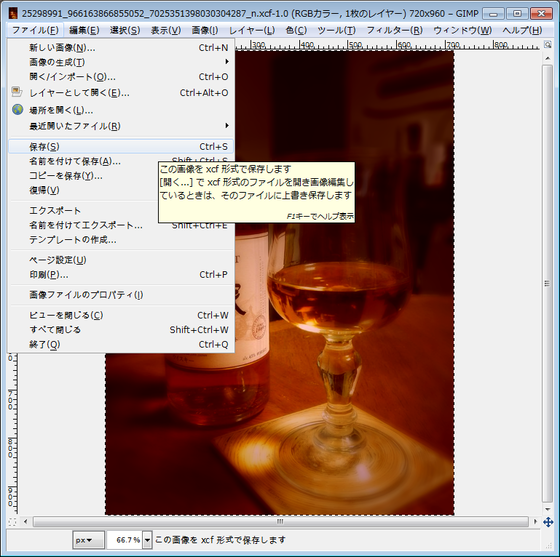
Task: Open the ウィンドウ(W) menu
Action: pyautogui.click(x=462, y=30)
